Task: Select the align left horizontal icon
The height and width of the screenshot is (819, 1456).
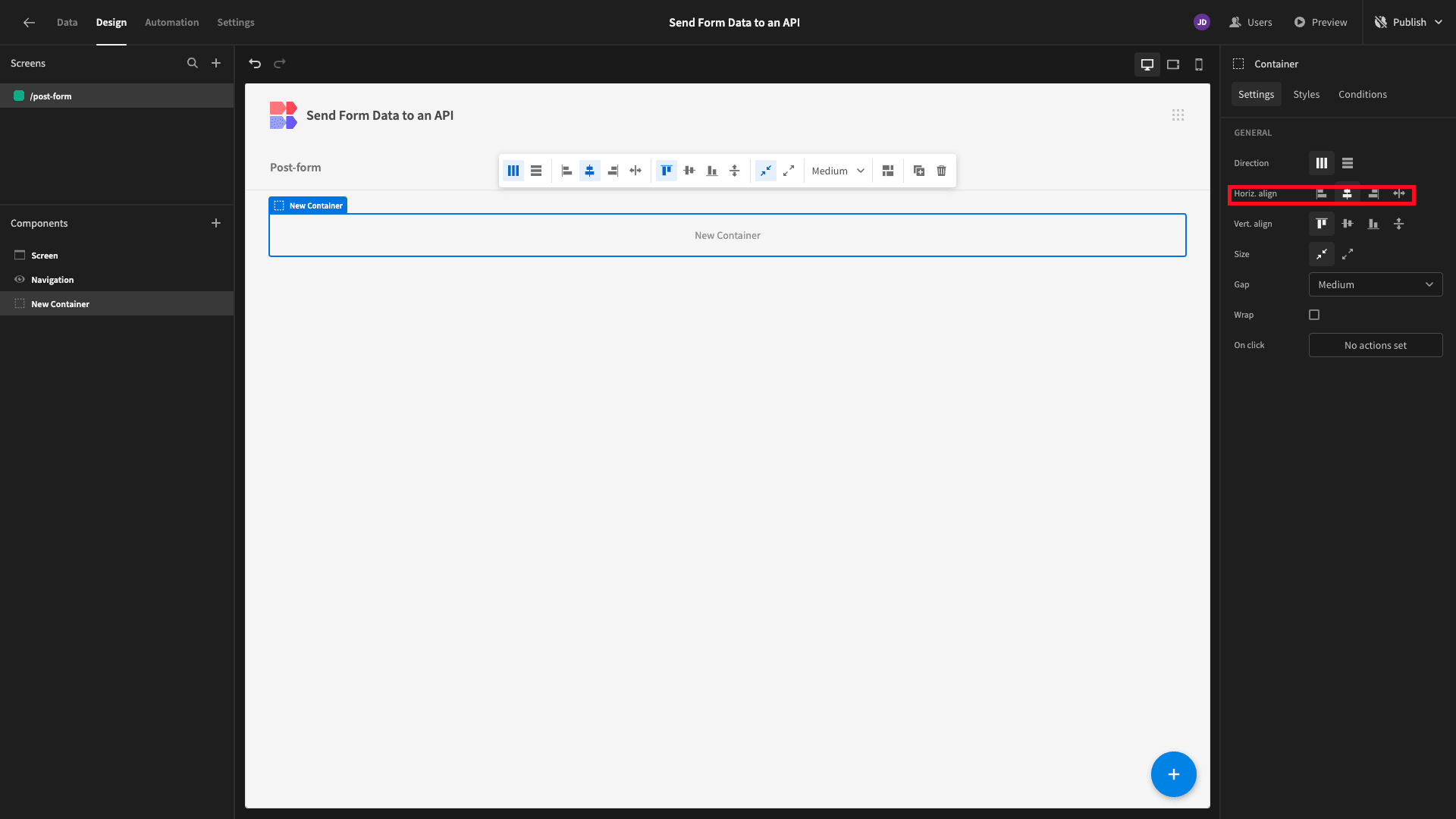Action: point(1320,193)
